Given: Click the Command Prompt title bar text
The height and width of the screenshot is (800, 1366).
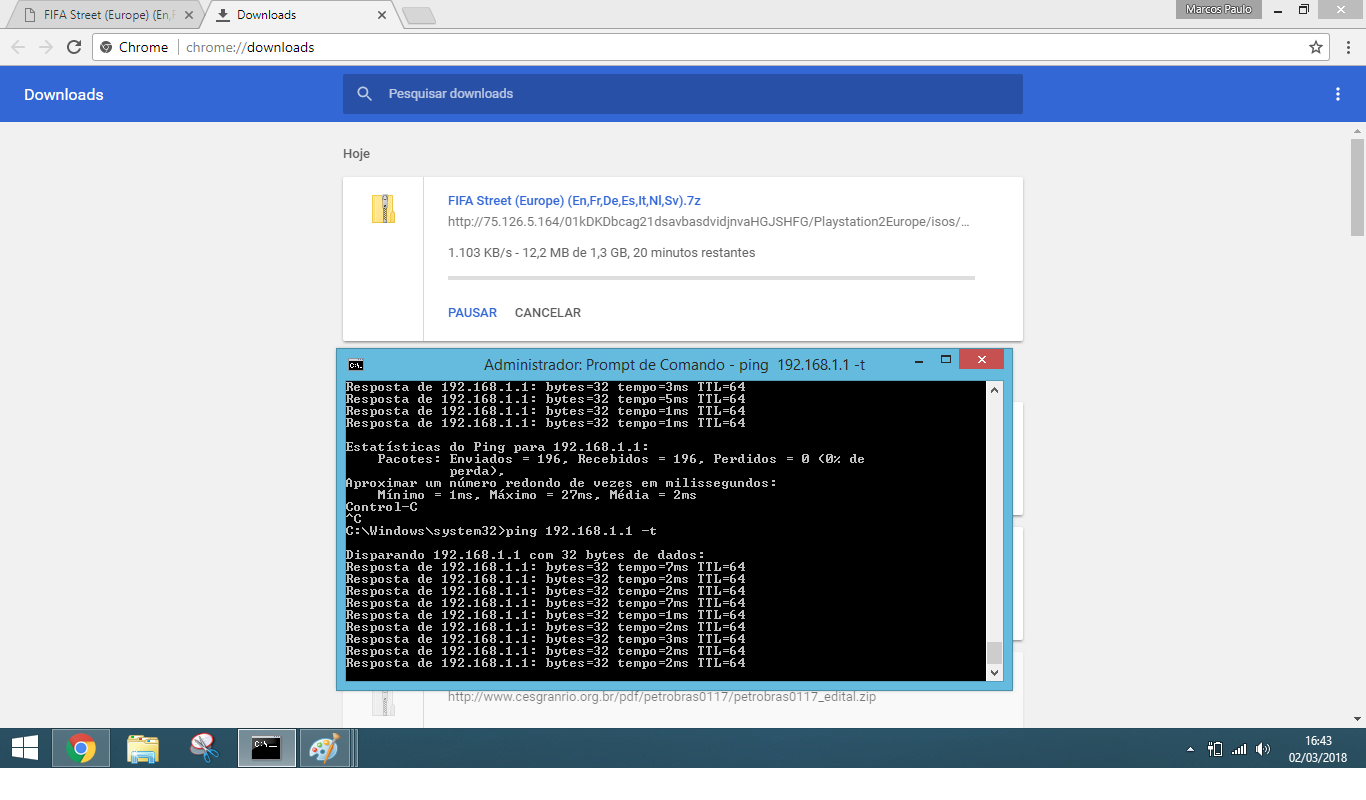Looking at the screenshot, I should click(x=674, y=365).
